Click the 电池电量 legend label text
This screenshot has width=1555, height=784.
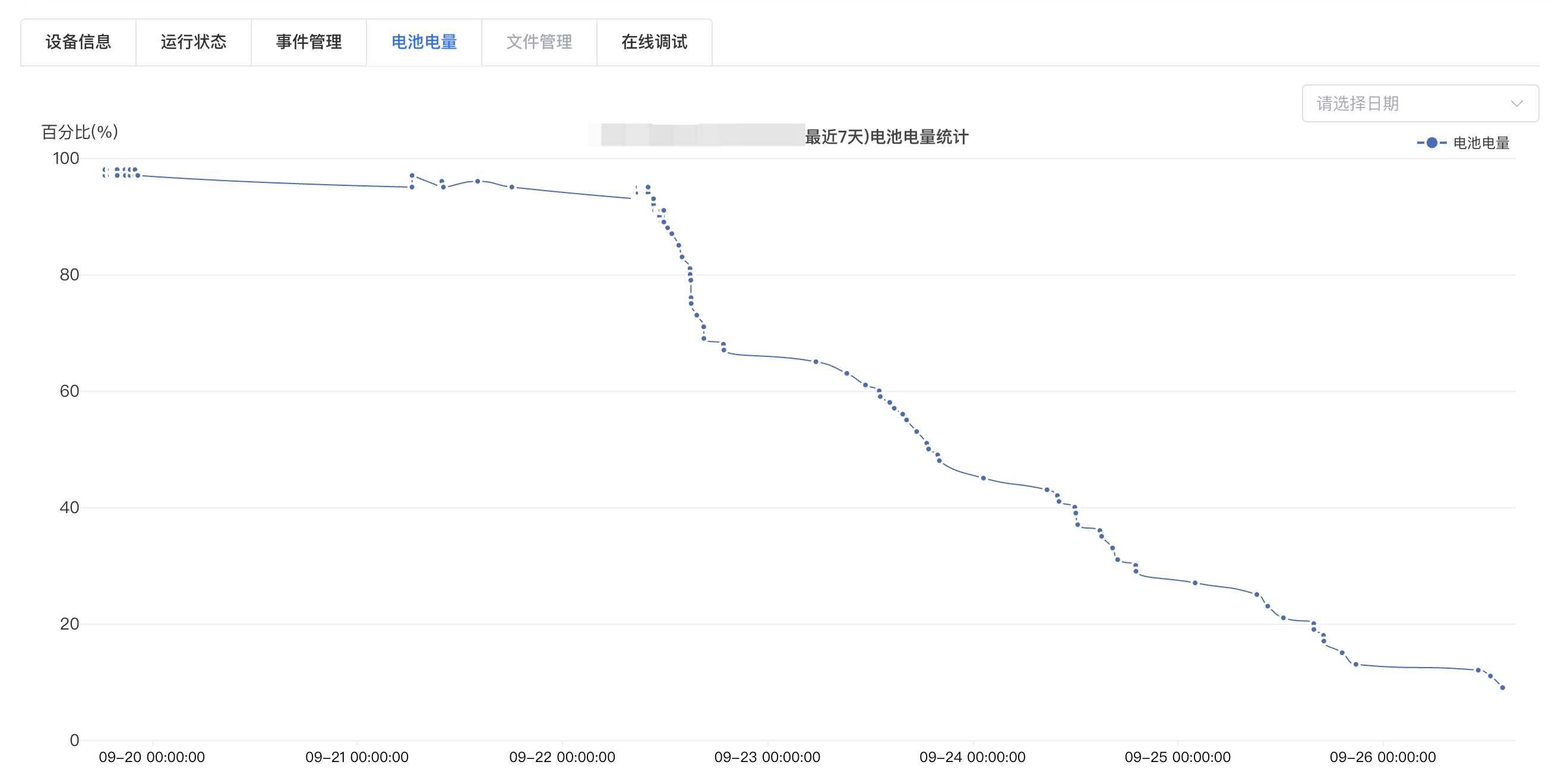(1481, 143)
